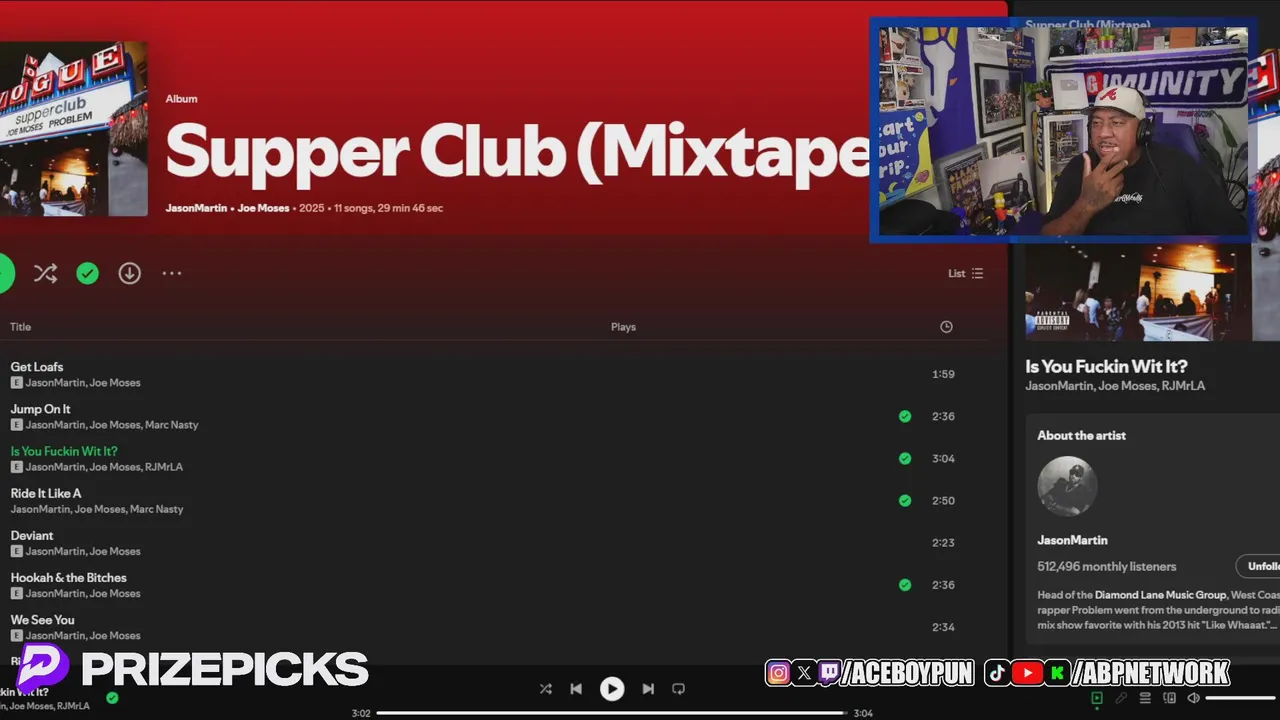Click the 2:34 duration for We See You
Viewport: 1280px width, 720px height.
tap(943, 627)
